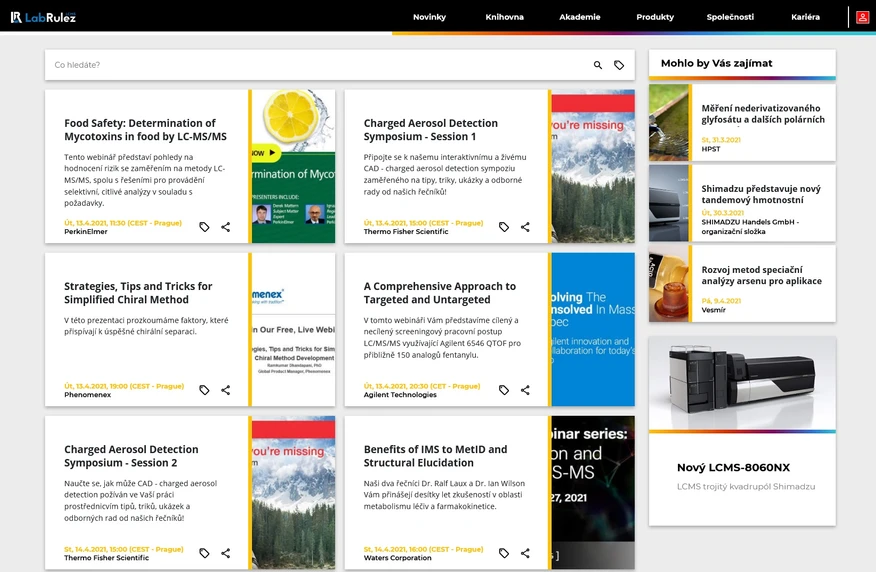Open 'Strategies, Tips and Tricks' webinar title
This screenshot has width=876, height=572.
click(138, 293)
